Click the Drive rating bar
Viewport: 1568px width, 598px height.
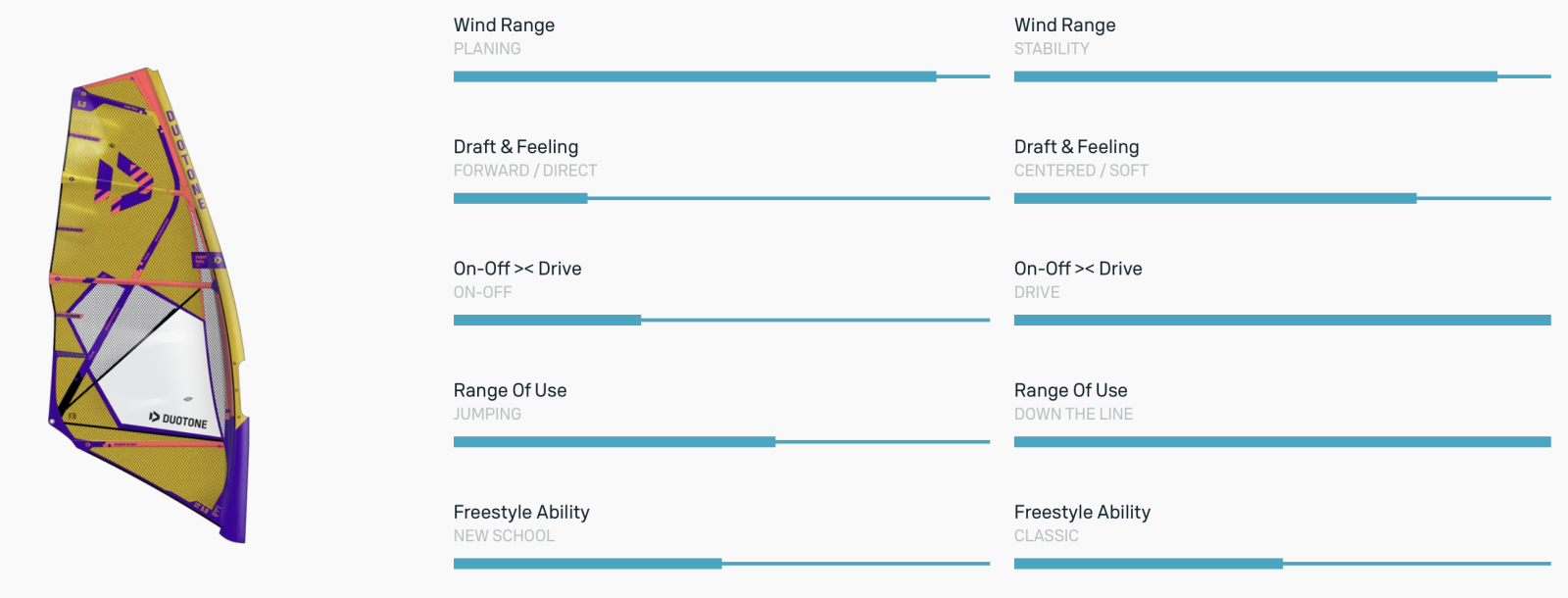click(1282, 320)
